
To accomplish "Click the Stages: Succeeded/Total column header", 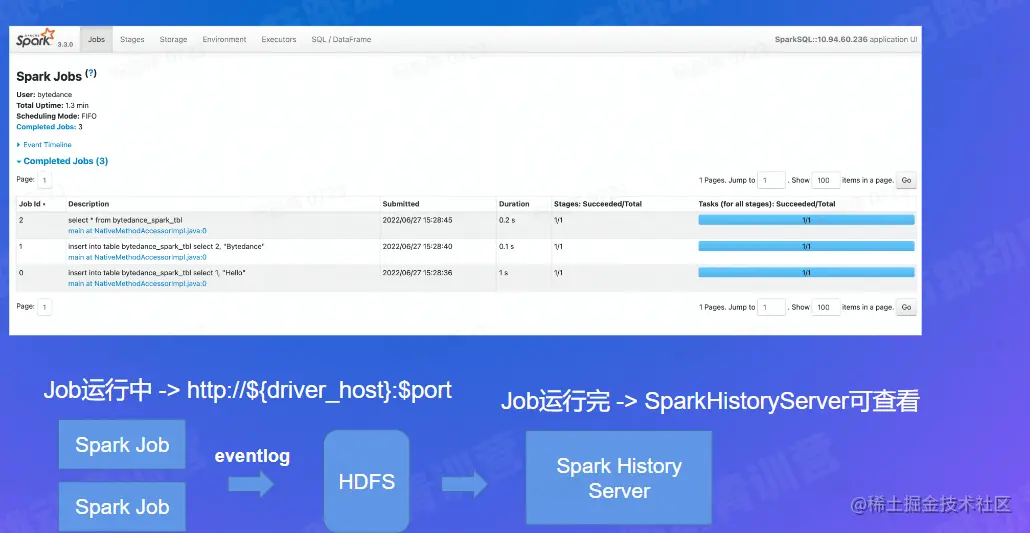I will 598,204.
